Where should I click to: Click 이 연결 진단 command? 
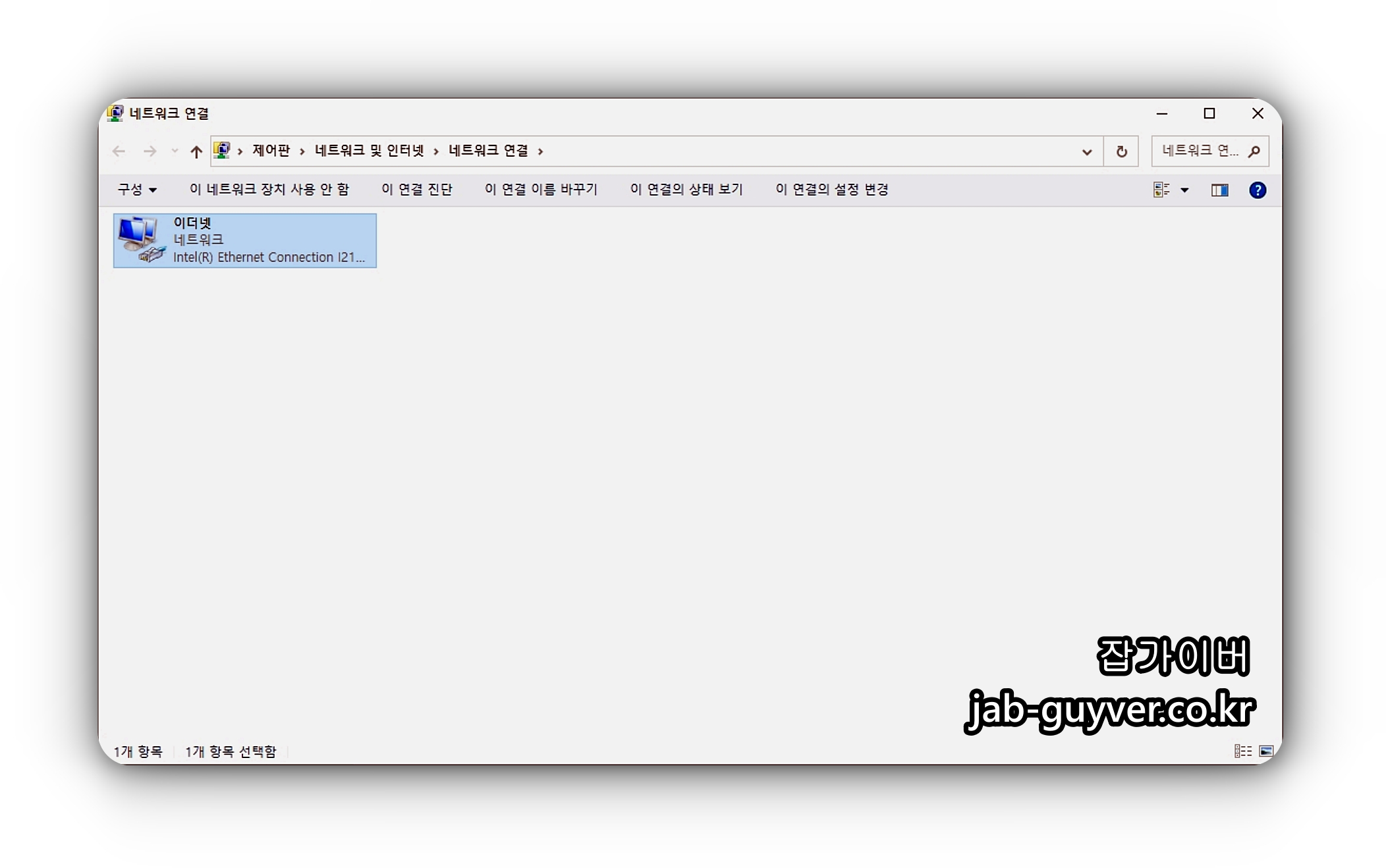[416, 190]
